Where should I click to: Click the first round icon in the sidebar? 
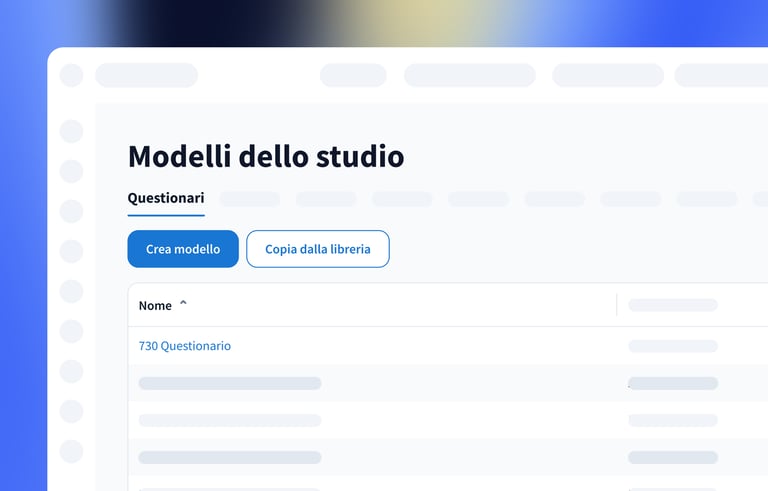[x=71, y=130]
